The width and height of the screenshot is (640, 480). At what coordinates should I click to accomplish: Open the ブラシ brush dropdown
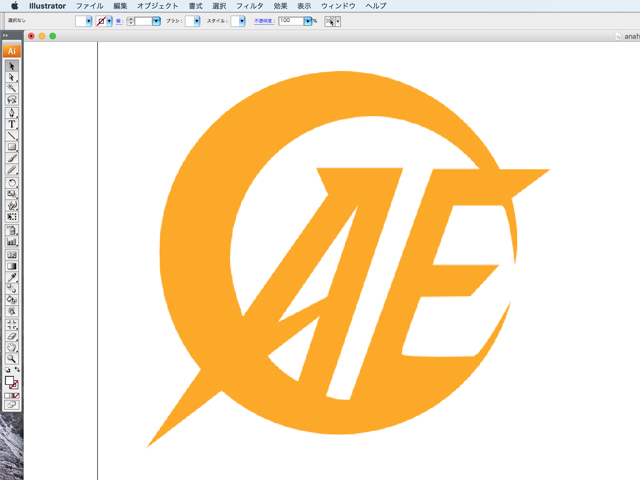(x=197, y=21)
